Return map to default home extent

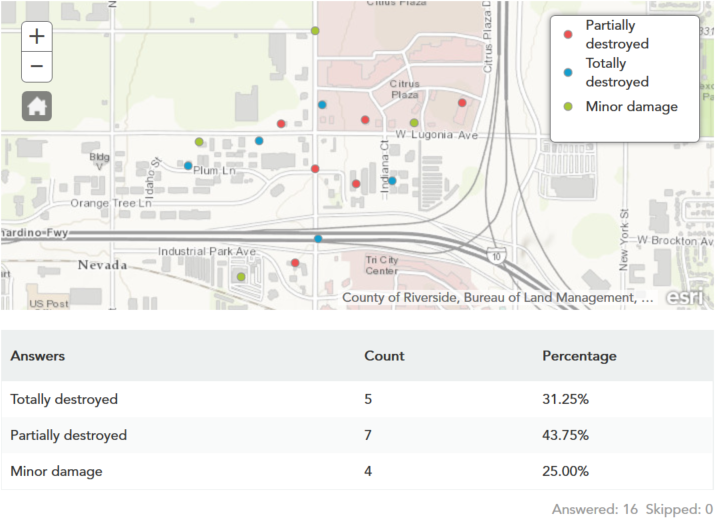pos(37,106)
